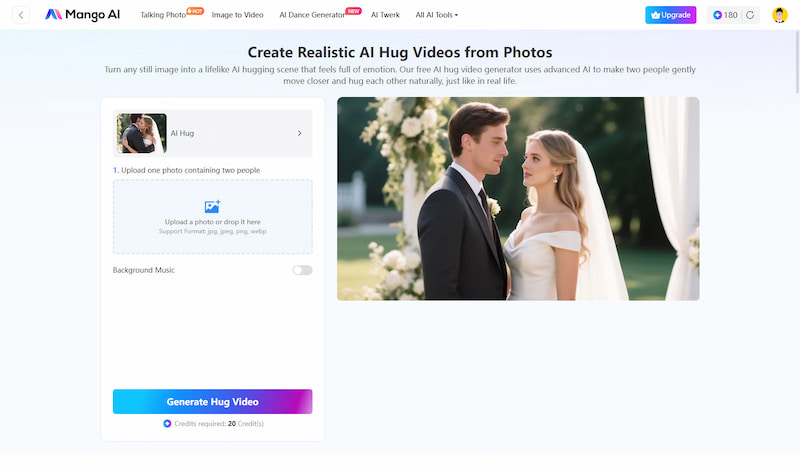Open the Talking Photo menu item
Screen dimensions: 800x472
point(163,15)
